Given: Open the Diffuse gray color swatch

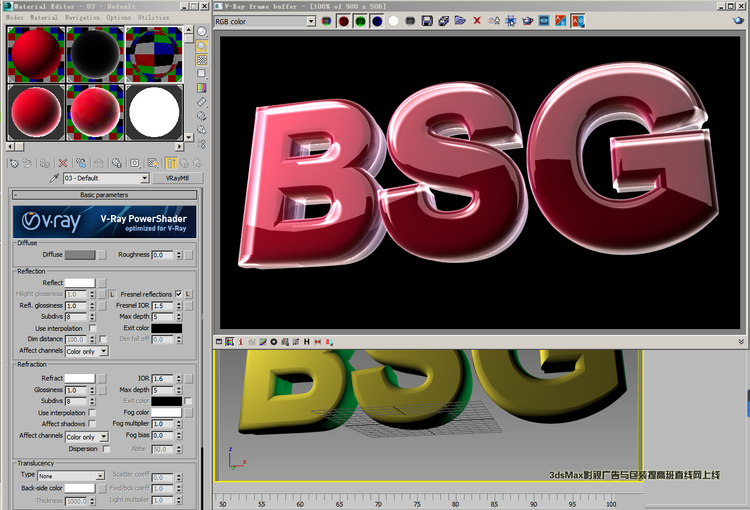Looking at the screenshot, I should tap(80, 255).
